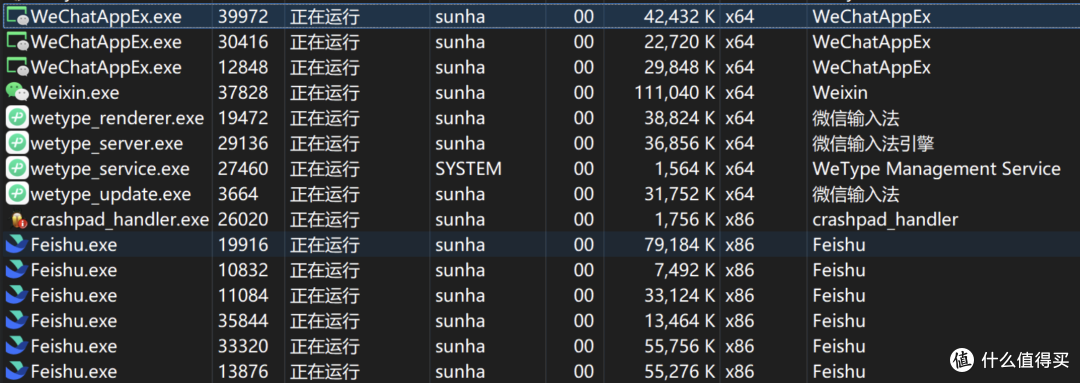Click memory value 111,040 K
Image resolution: width=1080 pixels, height=383 pixels.
674,92
